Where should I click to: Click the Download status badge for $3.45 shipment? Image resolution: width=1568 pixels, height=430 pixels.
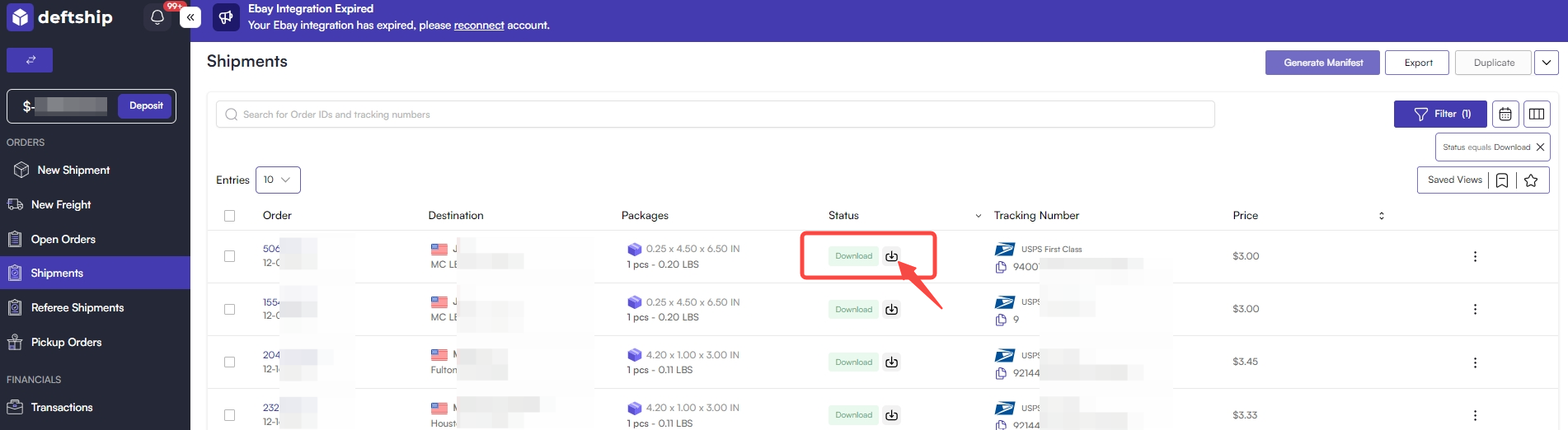[853, 362]
